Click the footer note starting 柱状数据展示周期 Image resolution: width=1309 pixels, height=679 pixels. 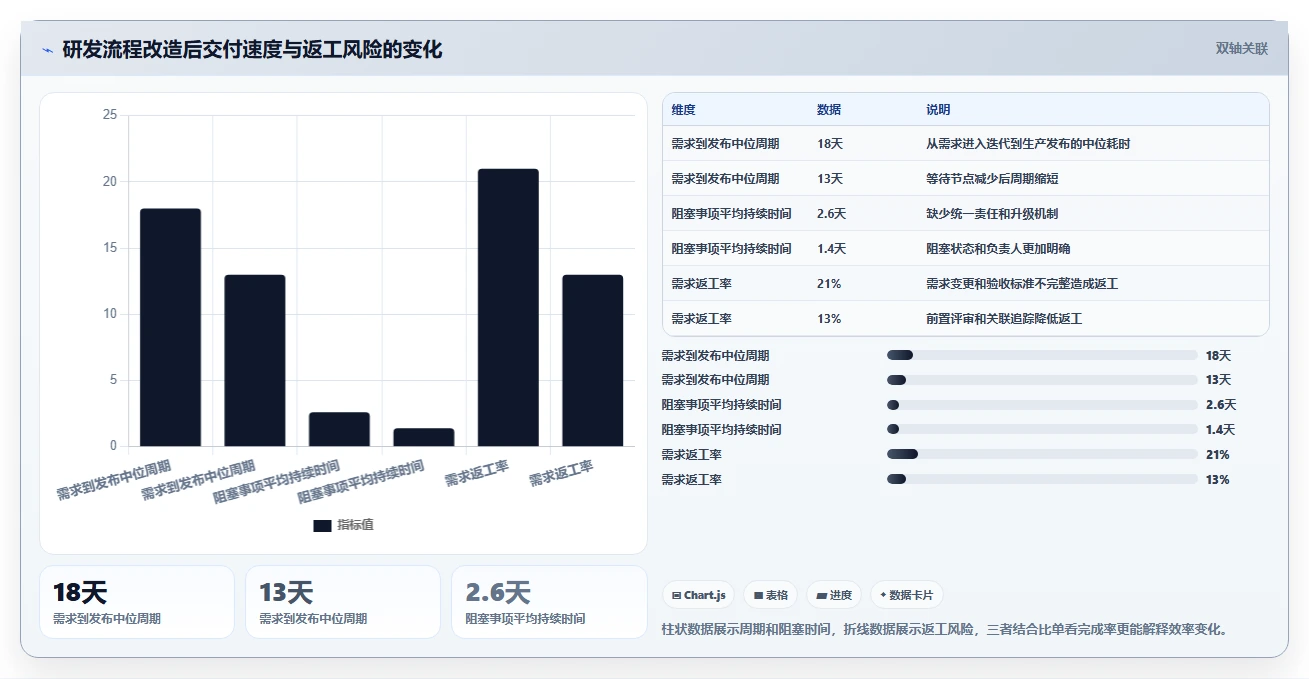[945, 629]
